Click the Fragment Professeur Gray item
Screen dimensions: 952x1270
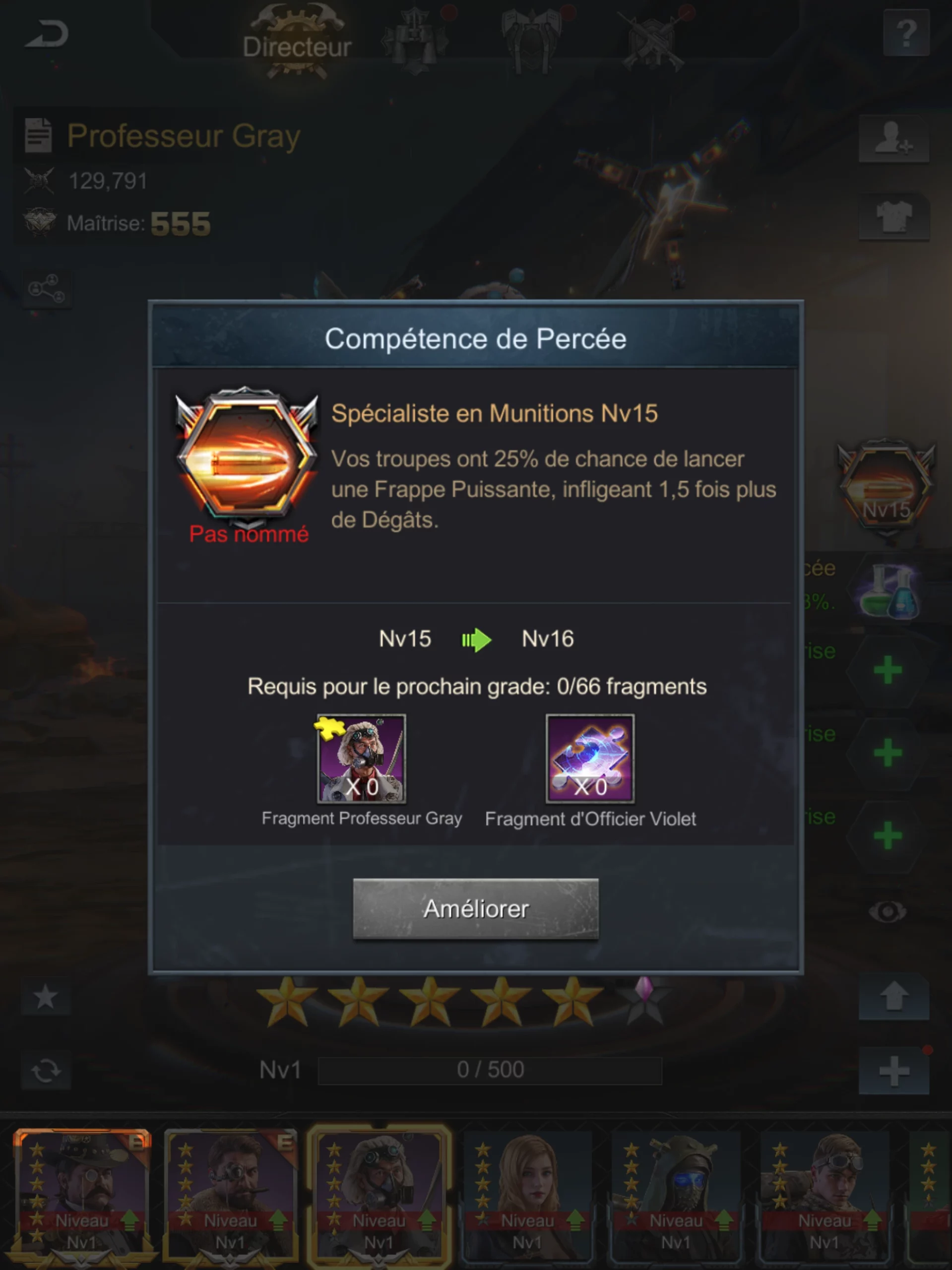[362, 759]
